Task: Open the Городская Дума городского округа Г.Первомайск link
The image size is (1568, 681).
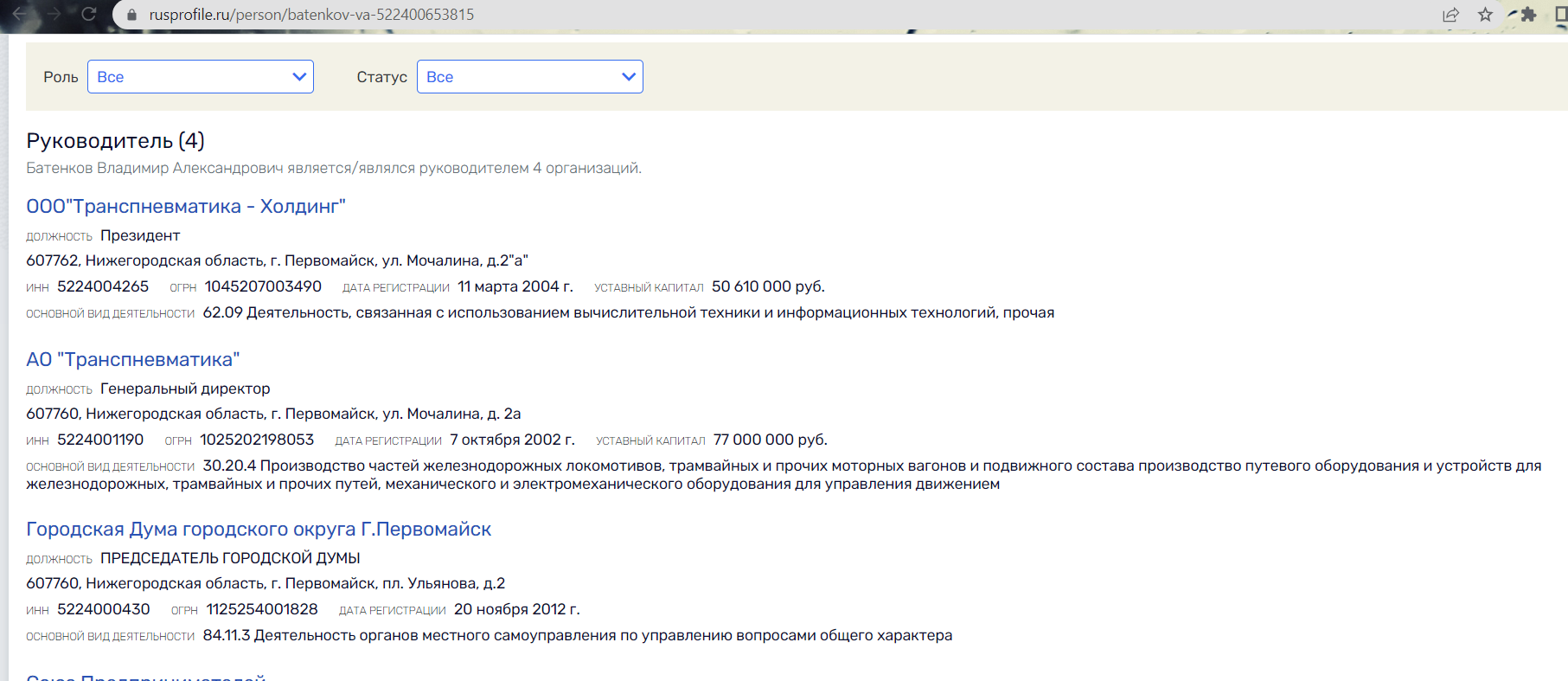Action: [x=259, y=530]
